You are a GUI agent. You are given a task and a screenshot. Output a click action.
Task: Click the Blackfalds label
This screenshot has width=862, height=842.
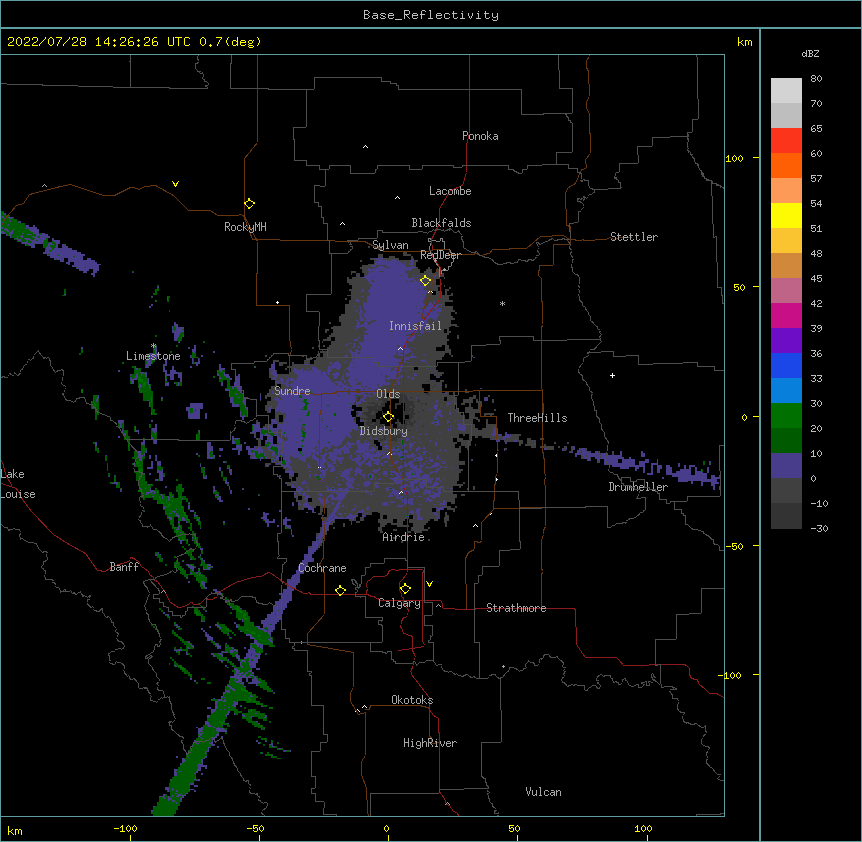pyautogui.click(x=441, y=223)
